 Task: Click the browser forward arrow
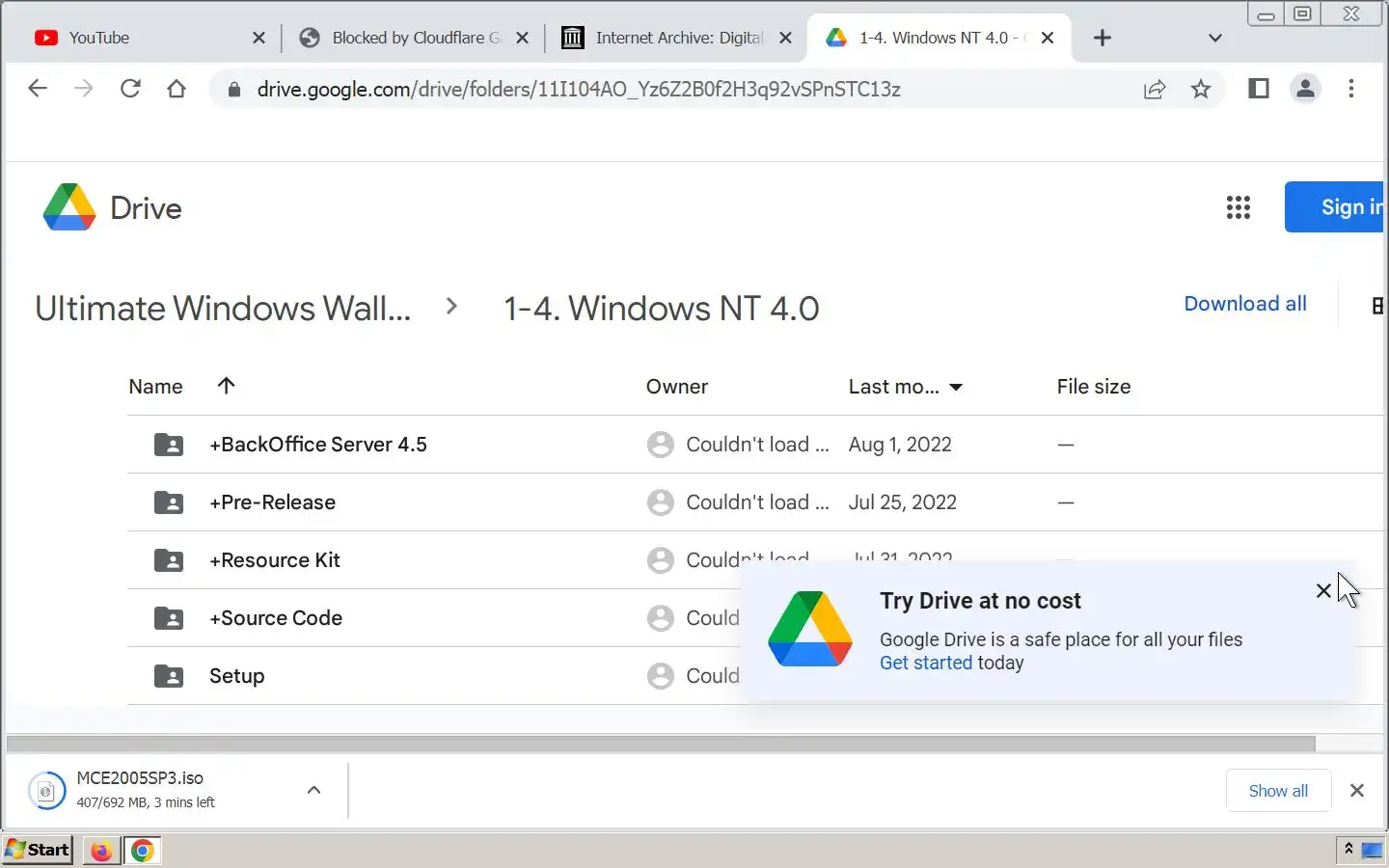coord(84,89)
